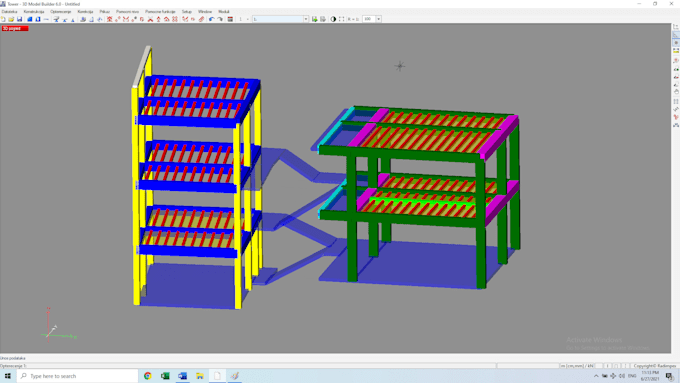This screenshot has height=383, width=680.
Task: Open the Datoteka menu
Action: click(x=9, y=12)
